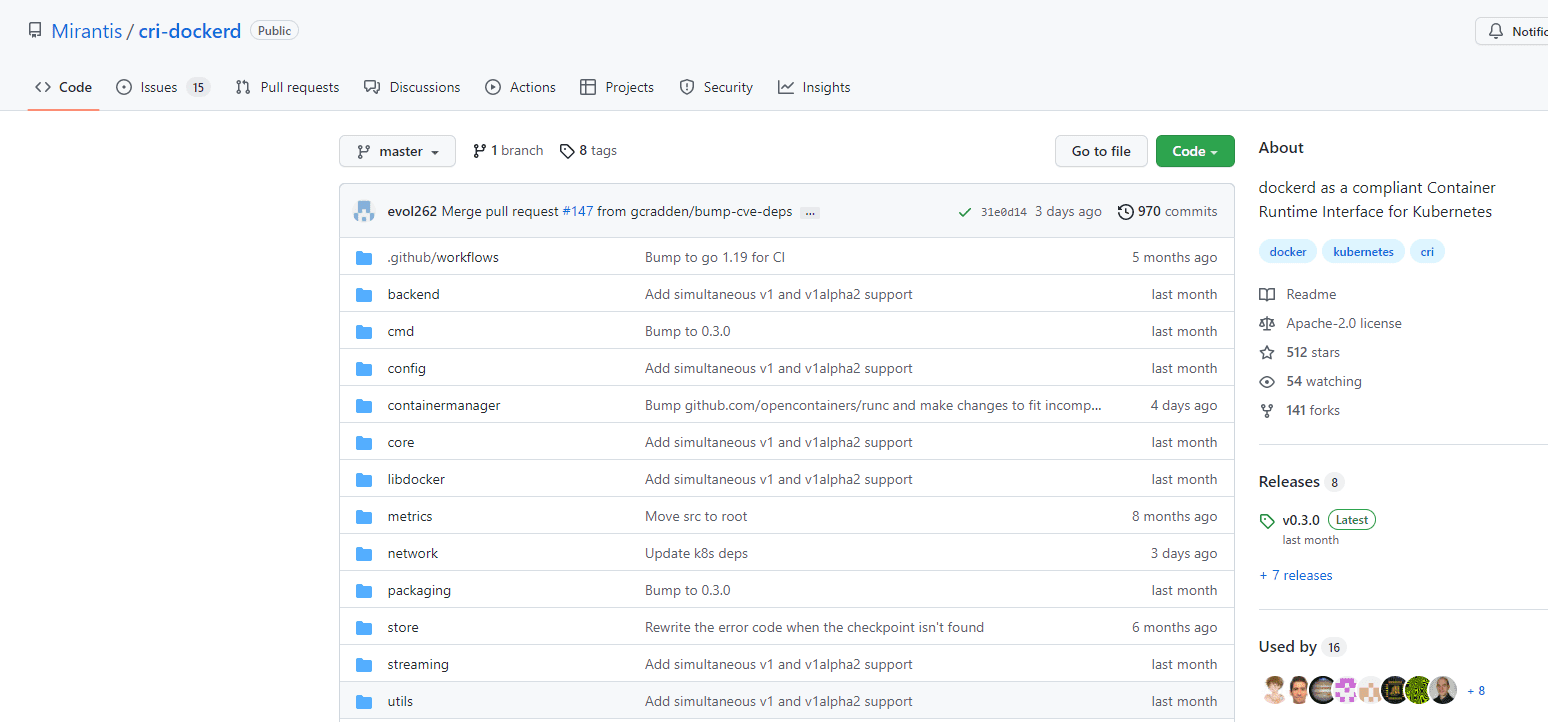
Task: Select the cri topic tag
Action: click(x=1427, y=252)
